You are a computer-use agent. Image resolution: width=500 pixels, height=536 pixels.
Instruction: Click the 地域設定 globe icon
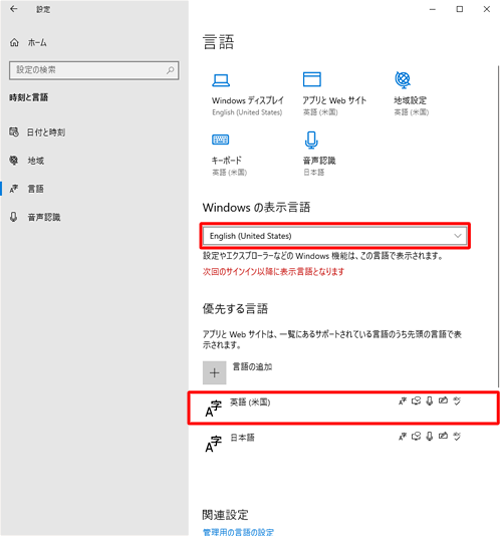pos(403,80)
